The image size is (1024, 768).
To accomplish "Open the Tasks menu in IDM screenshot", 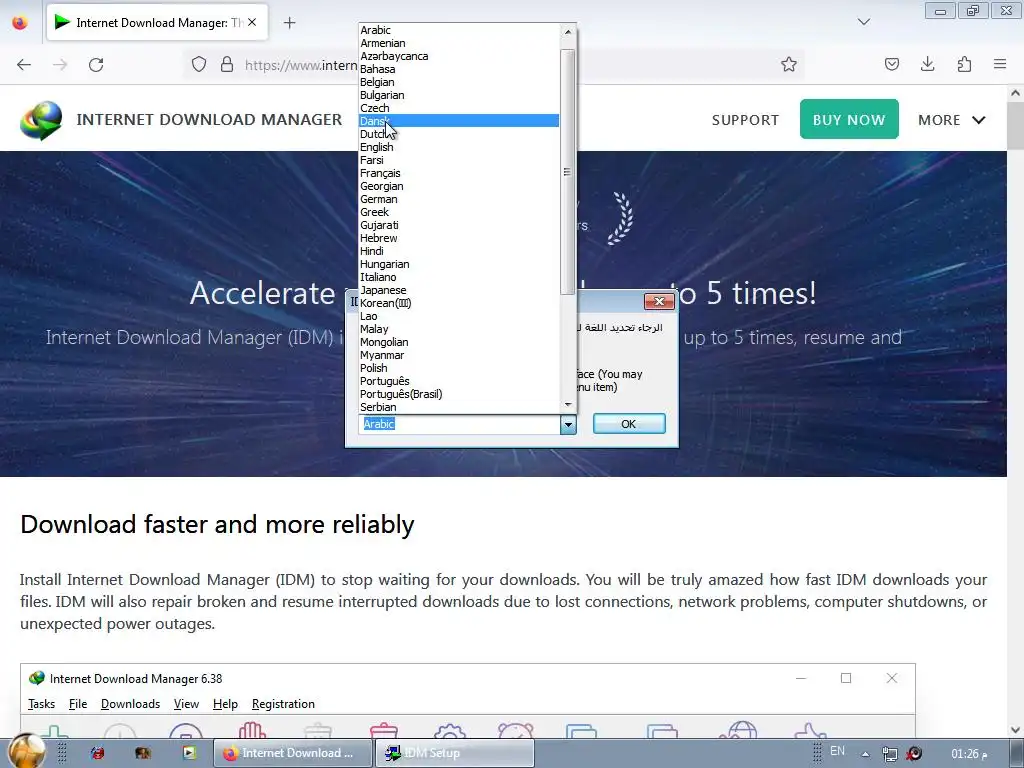I will click(x=41, y=704).
